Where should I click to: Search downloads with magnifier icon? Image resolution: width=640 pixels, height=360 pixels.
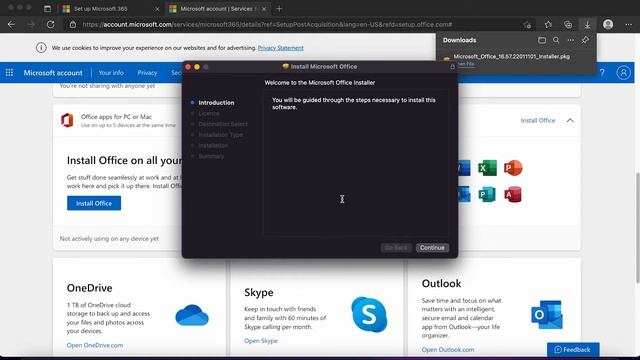click(x=556, y=40)
